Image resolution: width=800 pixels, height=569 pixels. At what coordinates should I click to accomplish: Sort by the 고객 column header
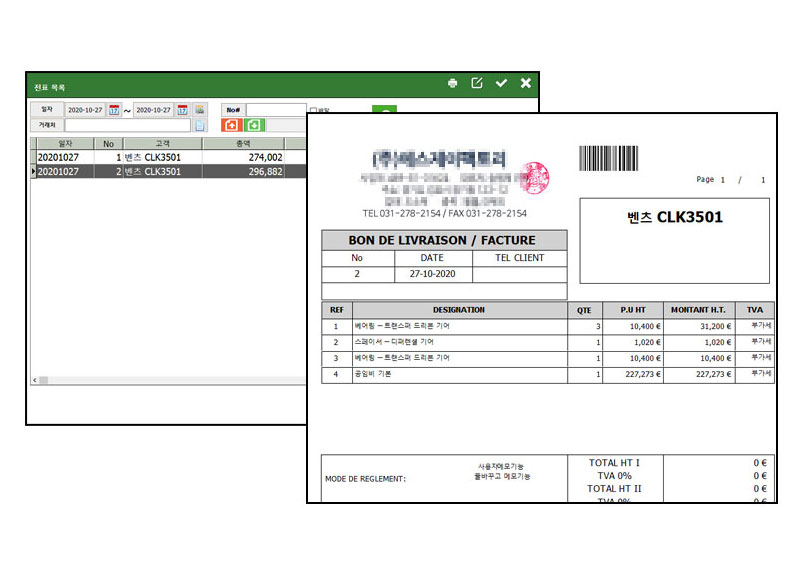(162, 144)
